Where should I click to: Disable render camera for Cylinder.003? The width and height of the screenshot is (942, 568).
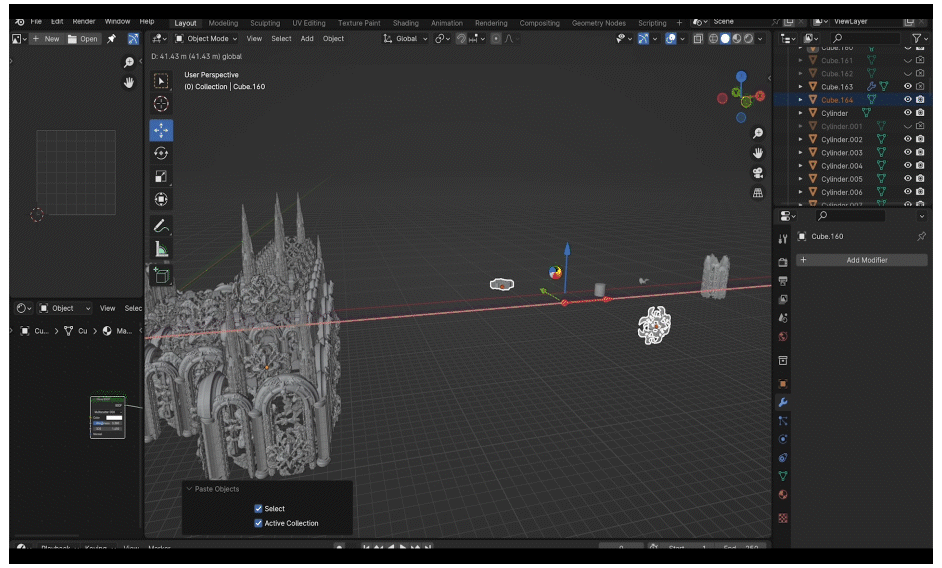point(920,153)
